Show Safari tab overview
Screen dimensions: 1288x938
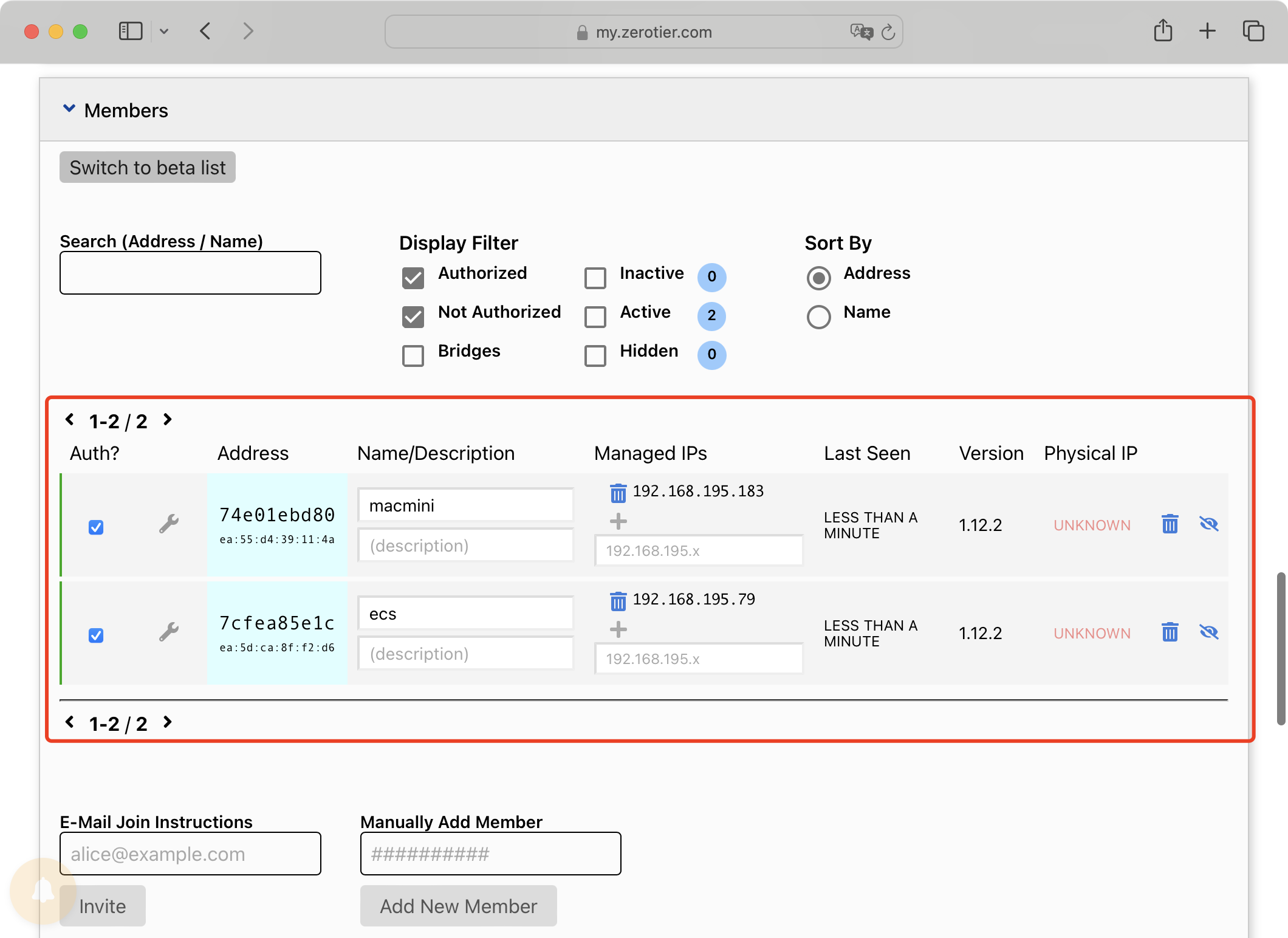1253,31
